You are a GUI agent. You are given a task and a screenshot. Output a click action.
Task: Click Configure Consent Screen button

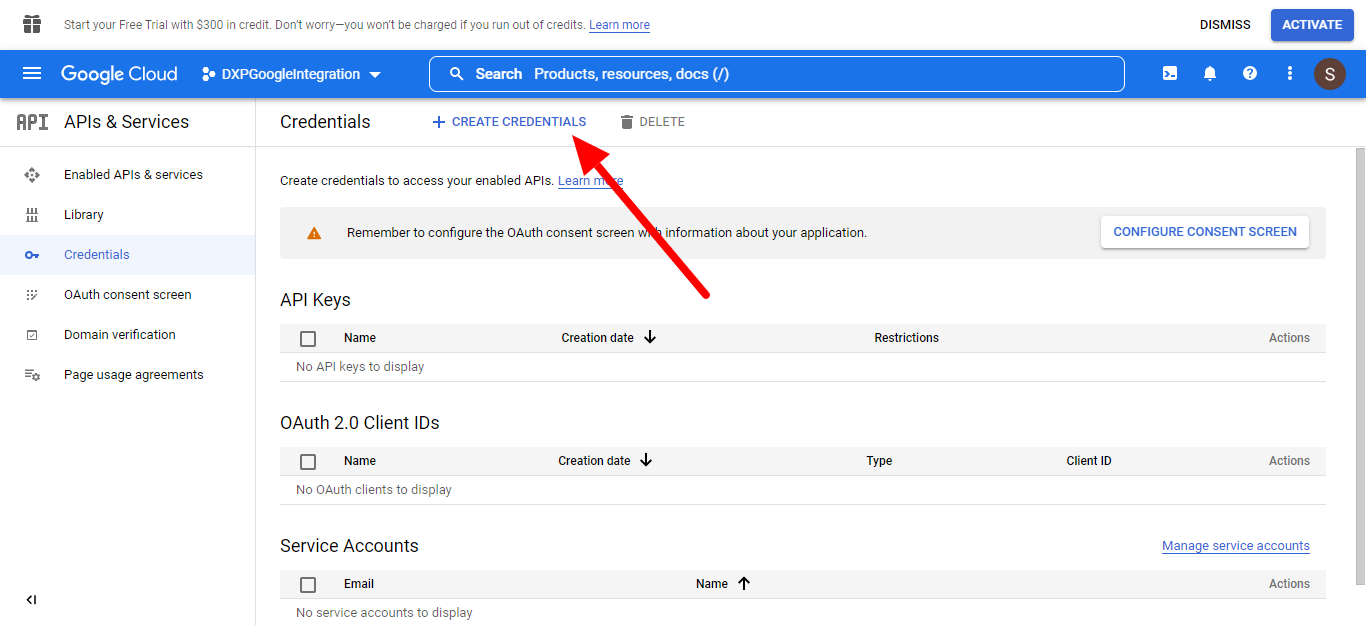[1204, 232]
